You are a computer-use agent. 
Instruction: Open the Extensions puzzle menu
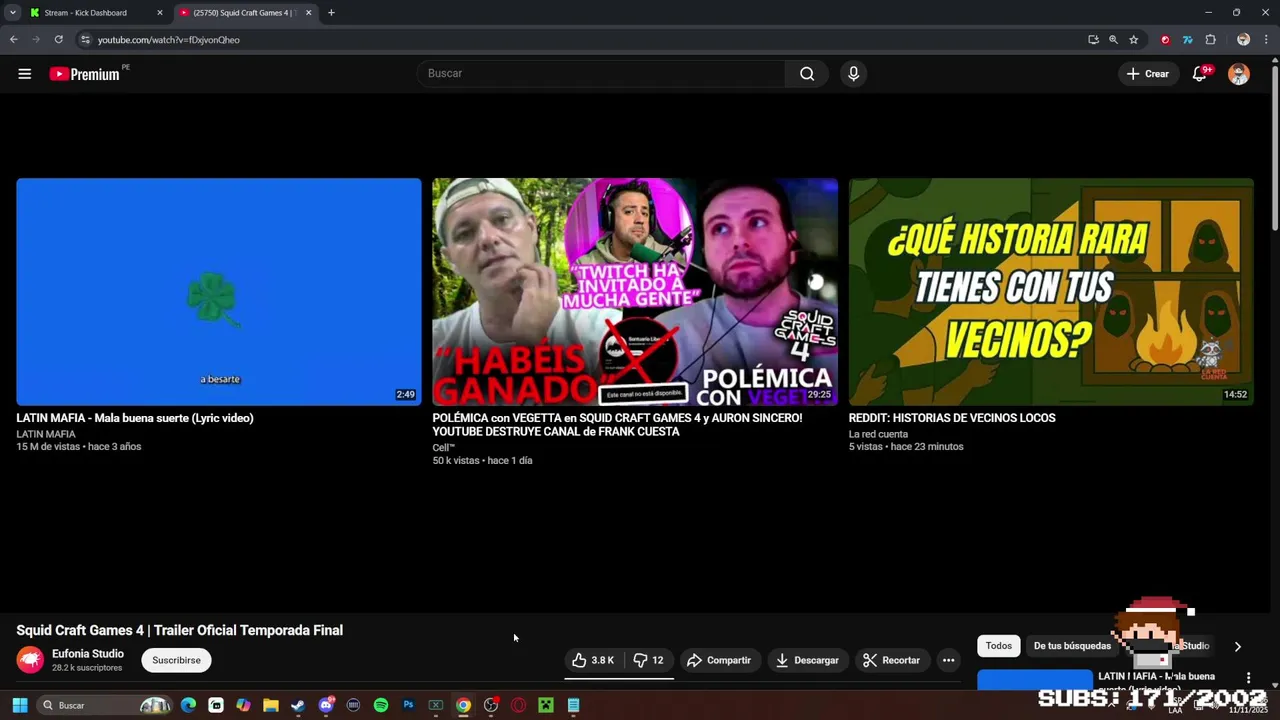point(1210,40)
